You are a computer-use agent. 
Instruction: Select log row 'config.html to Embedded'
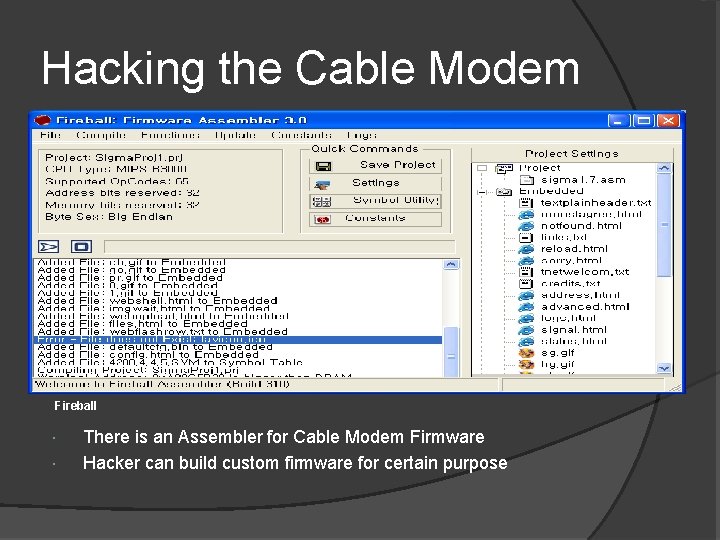point(148,355)
